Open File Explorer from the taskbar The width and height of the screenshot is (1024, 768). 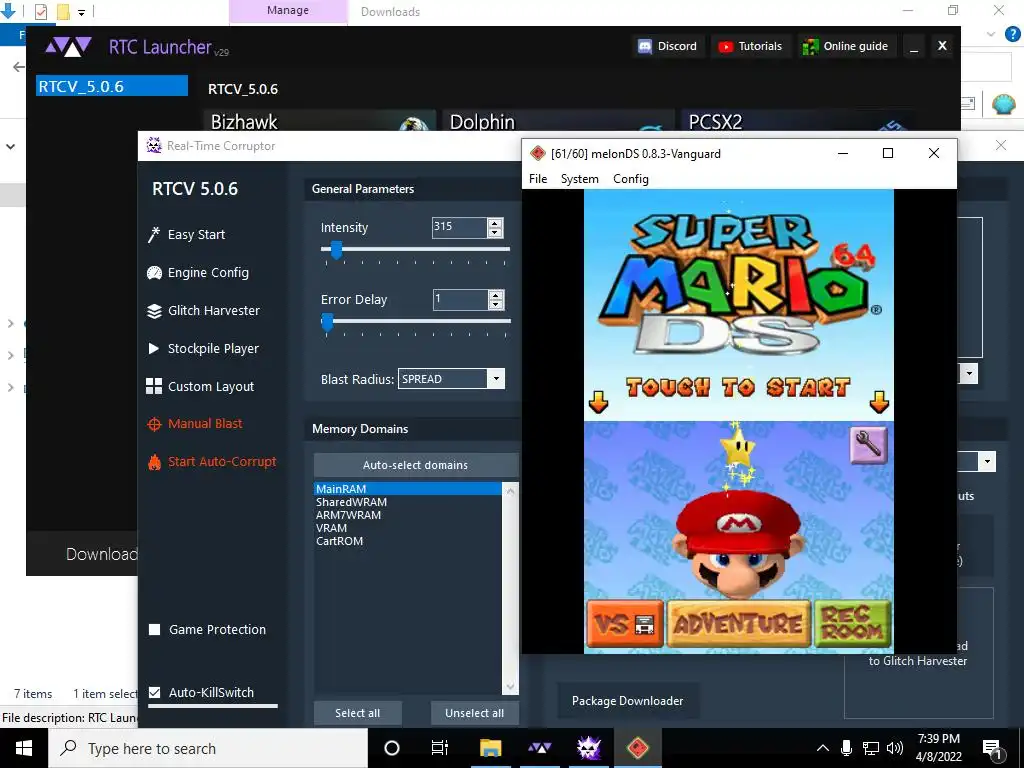point(490,748)
